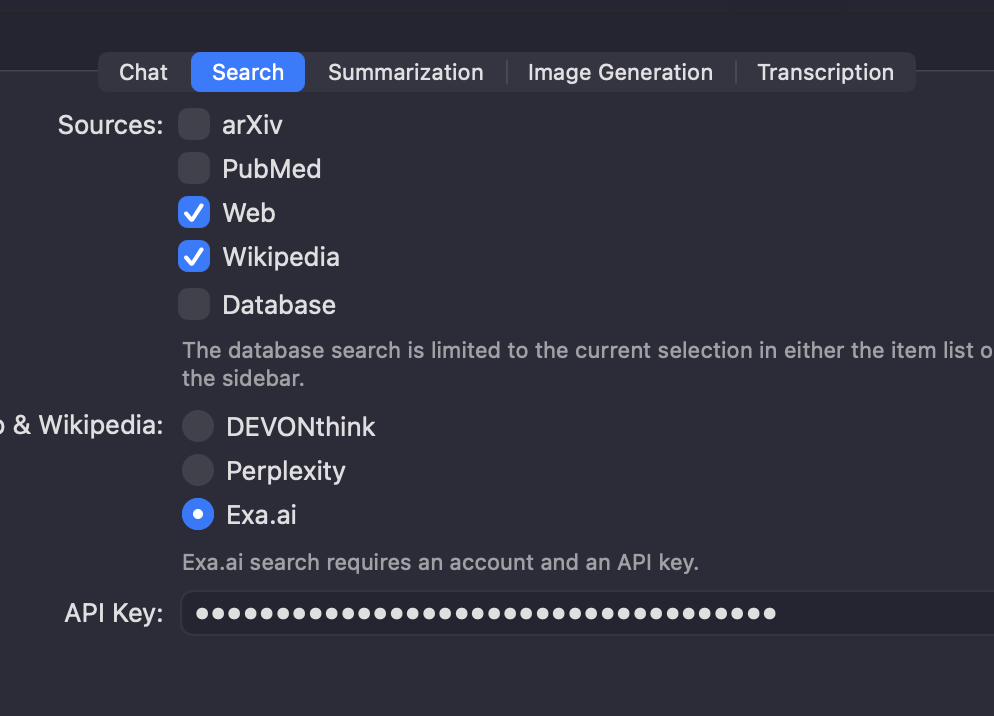This screenshot has height=716, width=994.
Task: Click the Exa.ai account requirement note
Action: tap(440, 562)
